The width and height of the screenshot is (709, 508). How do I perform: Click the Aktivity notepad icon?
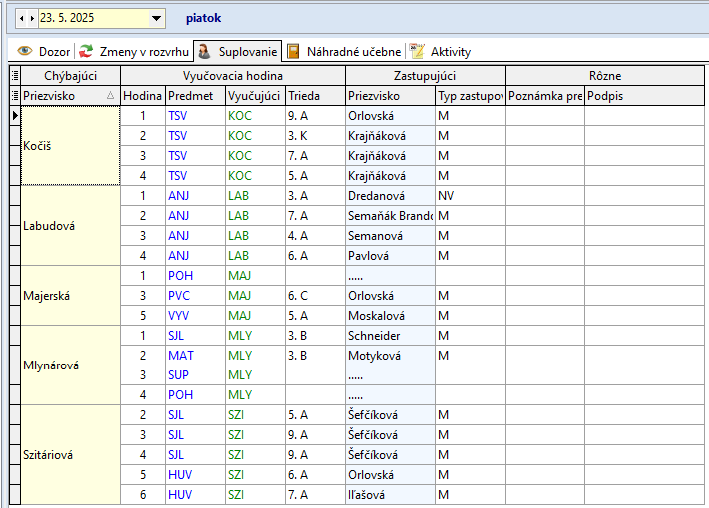(x=417, y=51)
